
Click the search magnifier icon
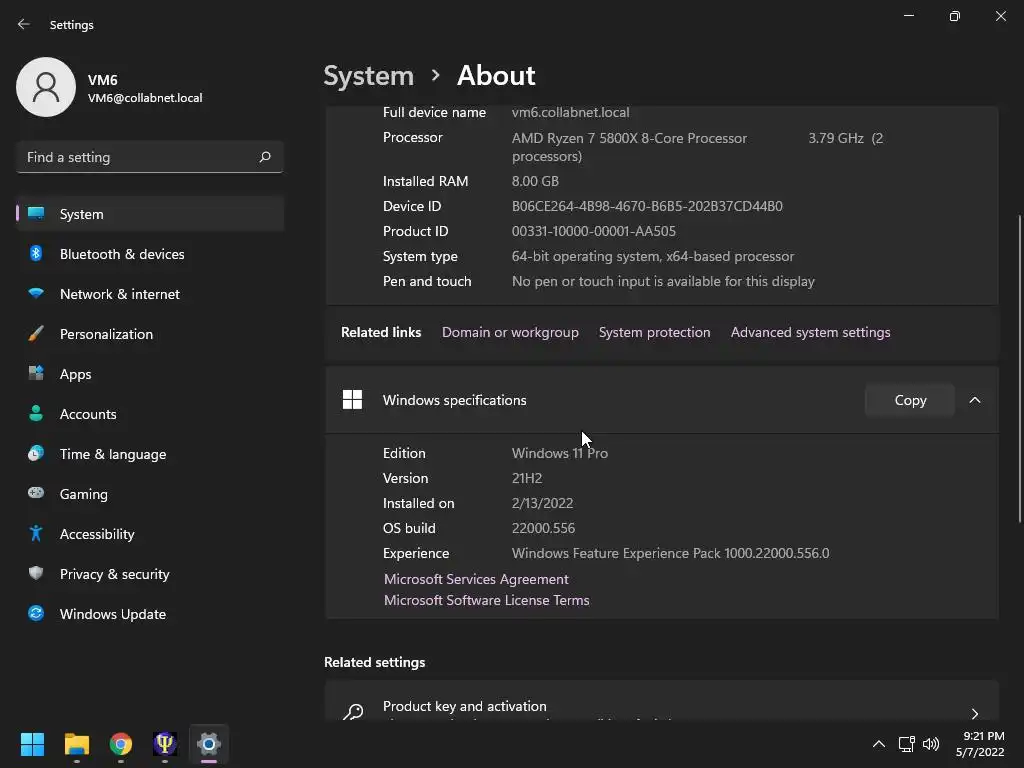264,157
